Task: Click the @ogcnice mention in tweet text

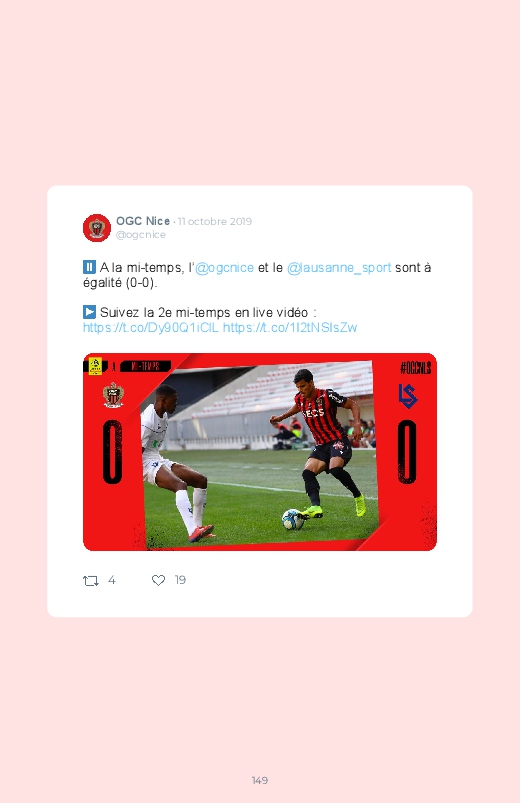Action: pos(225,267)
